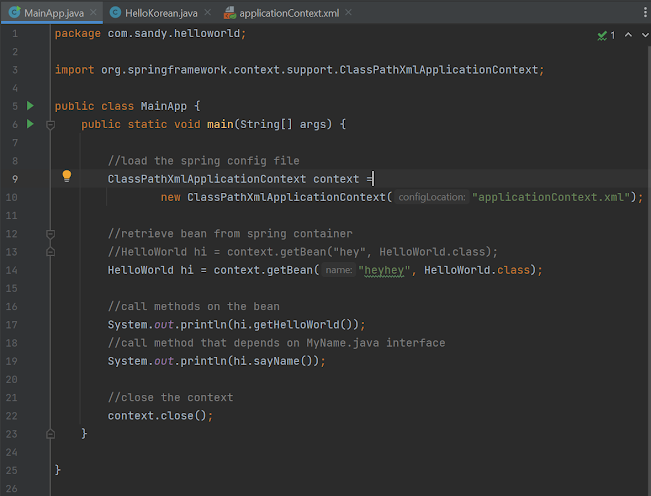The width and height of the screenshot is (651, 496).
Task: Click the import ClassPathXmlApplicationContext line
Action: pyautogui.click(x=299, y=70)
